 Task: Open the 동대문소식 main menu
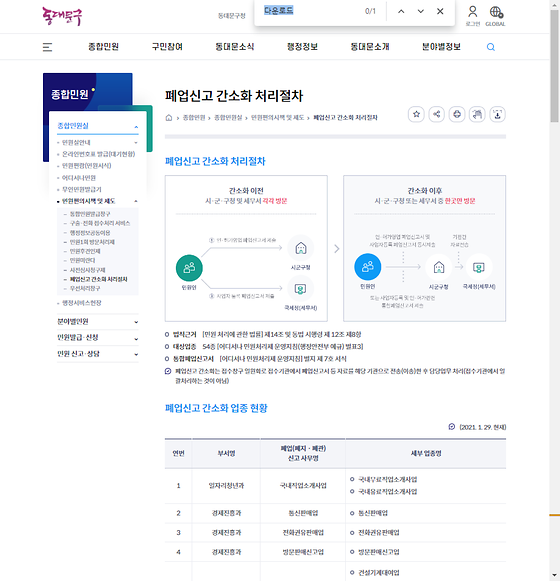pyautogui.click(x=235, y=47)
